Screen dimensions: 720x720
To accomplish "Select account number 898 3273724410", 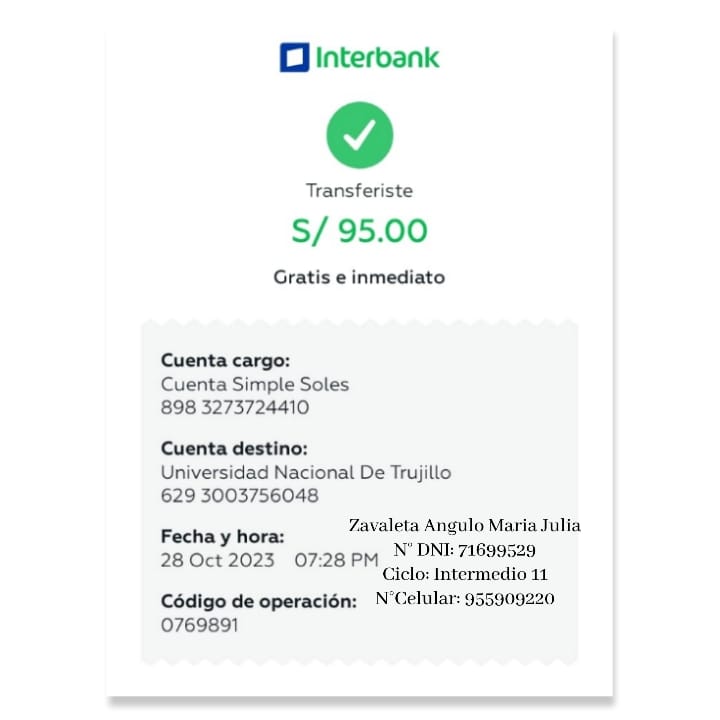I will click(x=235, y=408).
